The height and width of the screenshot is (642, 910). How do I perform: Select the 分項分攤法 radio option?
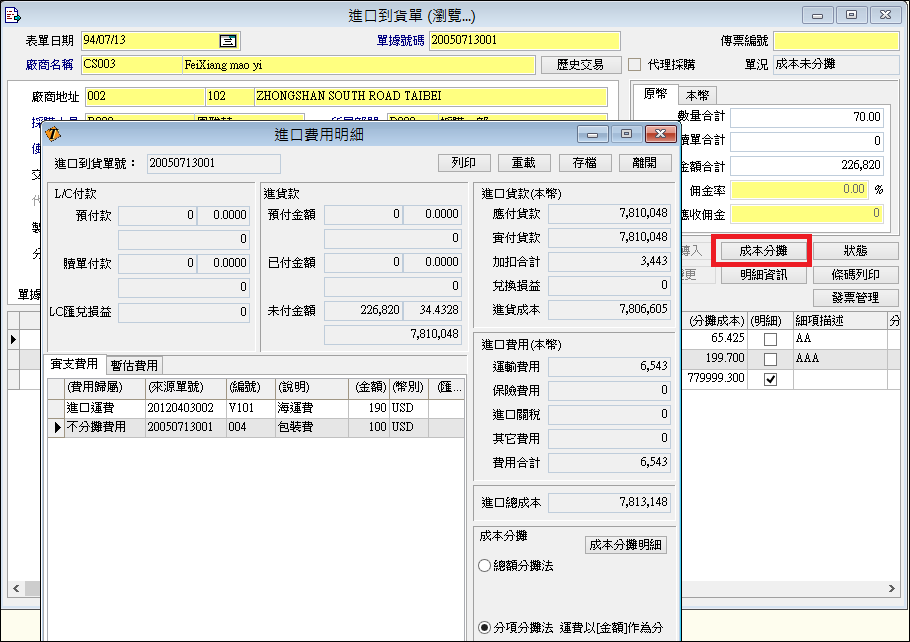click(485, 628)
